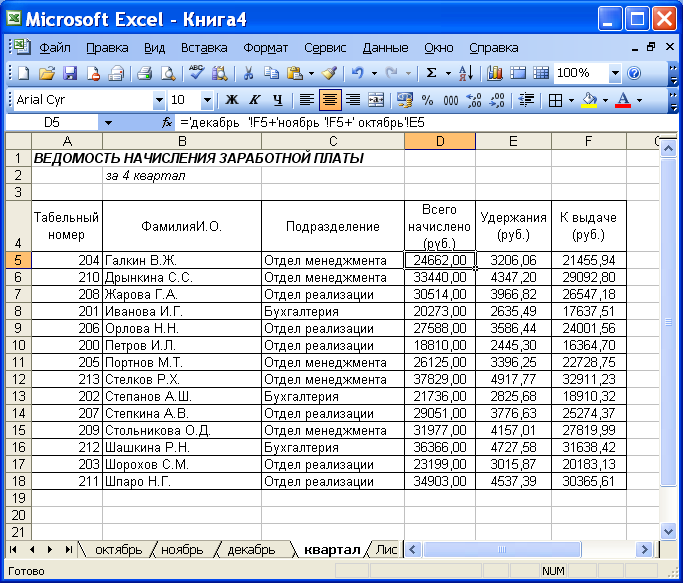Select column D header
Image resolution: width=683 pixels, height=583 pixels.
[x=440, y=141]
